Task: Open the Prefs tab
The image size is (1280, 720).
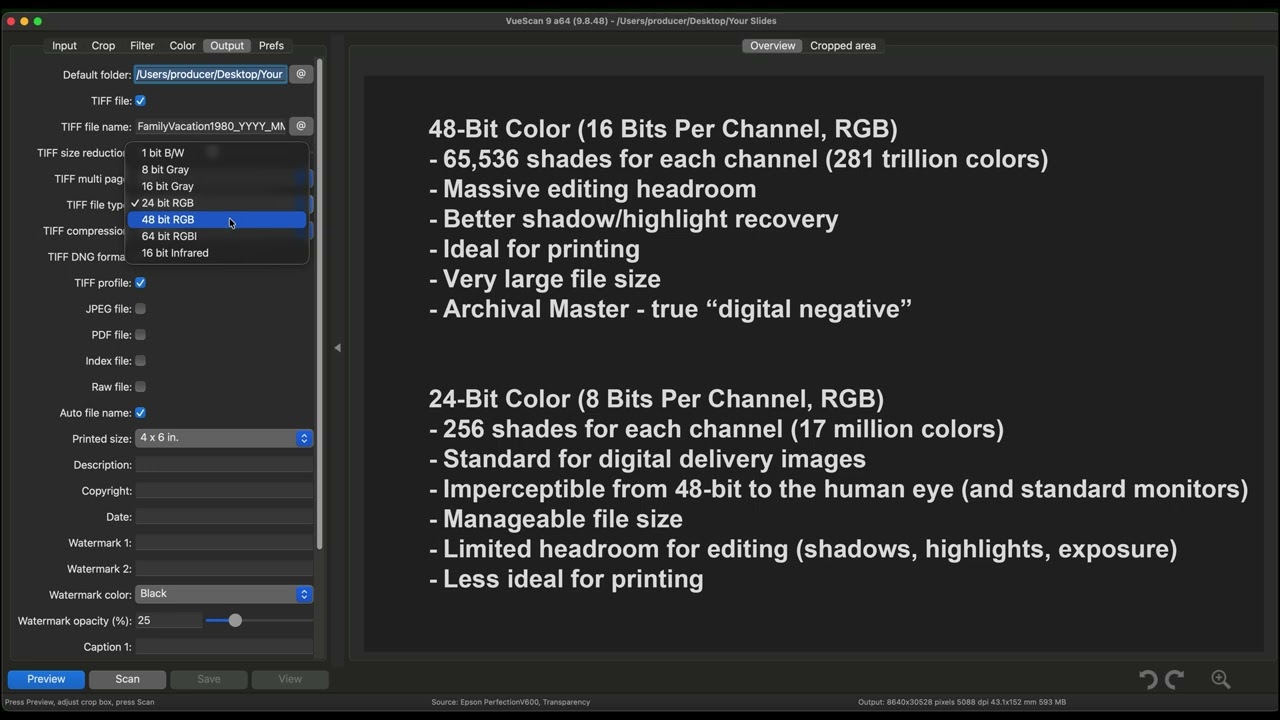Action: point(271,46)
